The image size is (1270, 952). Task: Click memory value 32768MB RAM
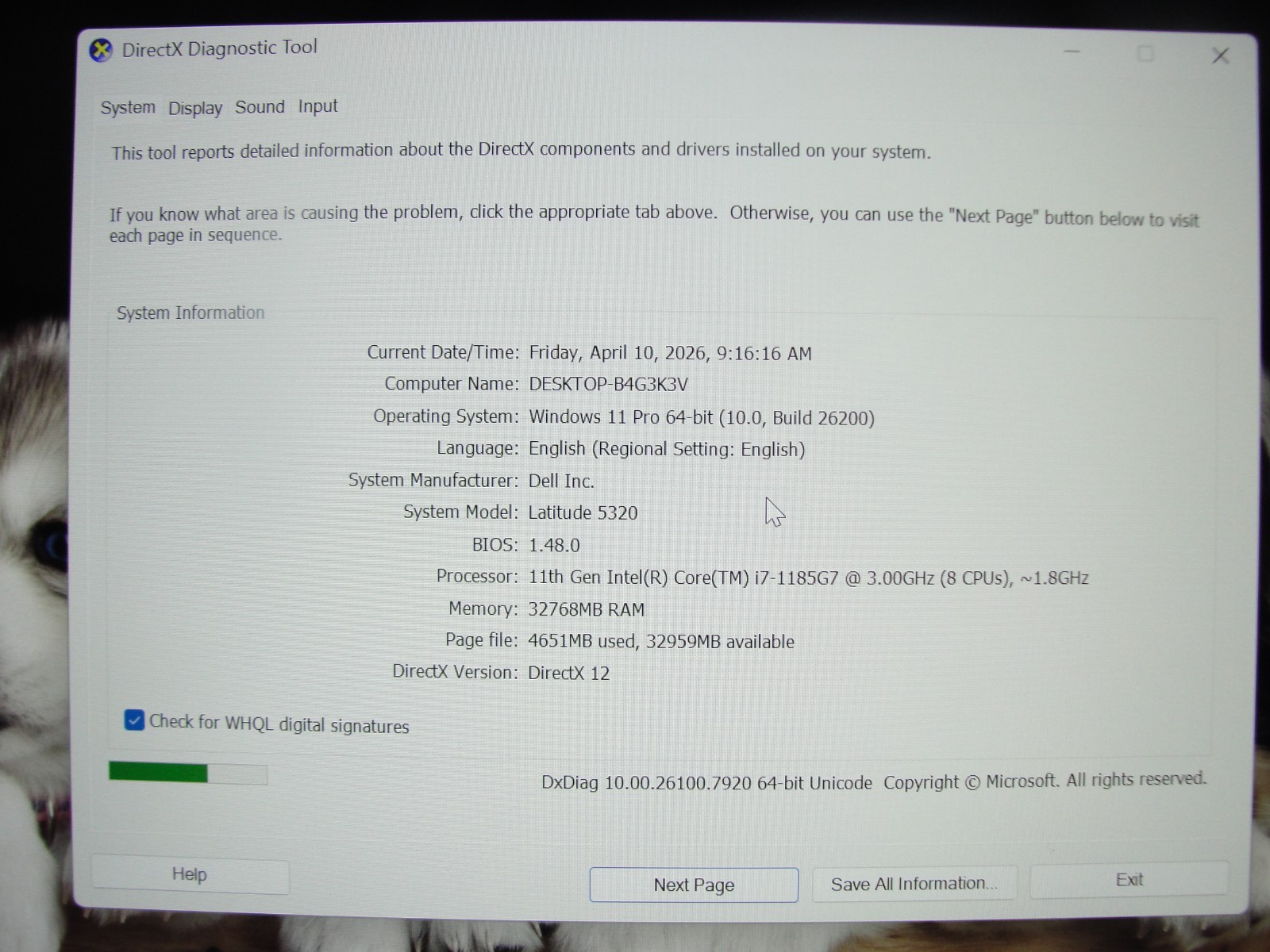pos(587,609)
